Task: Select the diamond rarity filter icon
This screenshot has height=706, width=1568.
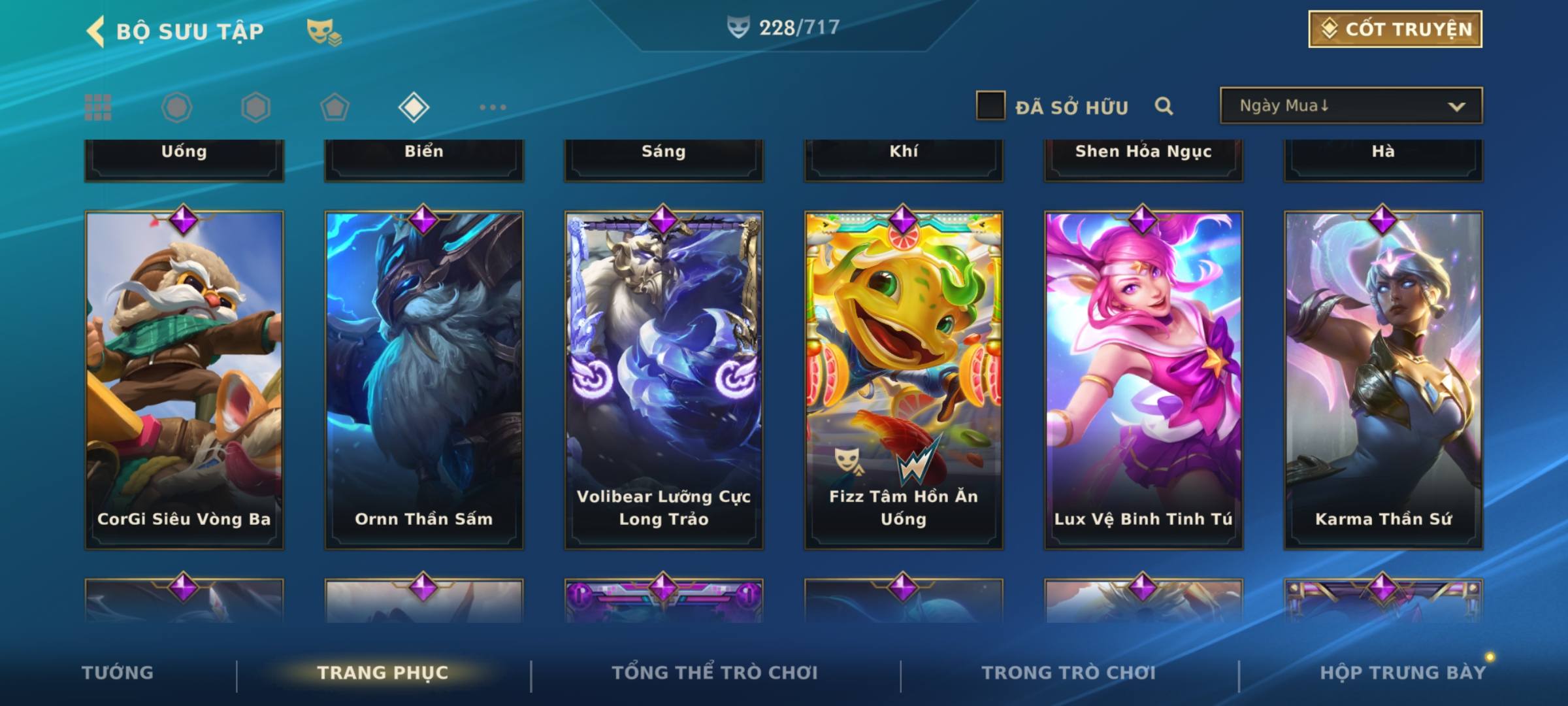Action: pos(414,107)
